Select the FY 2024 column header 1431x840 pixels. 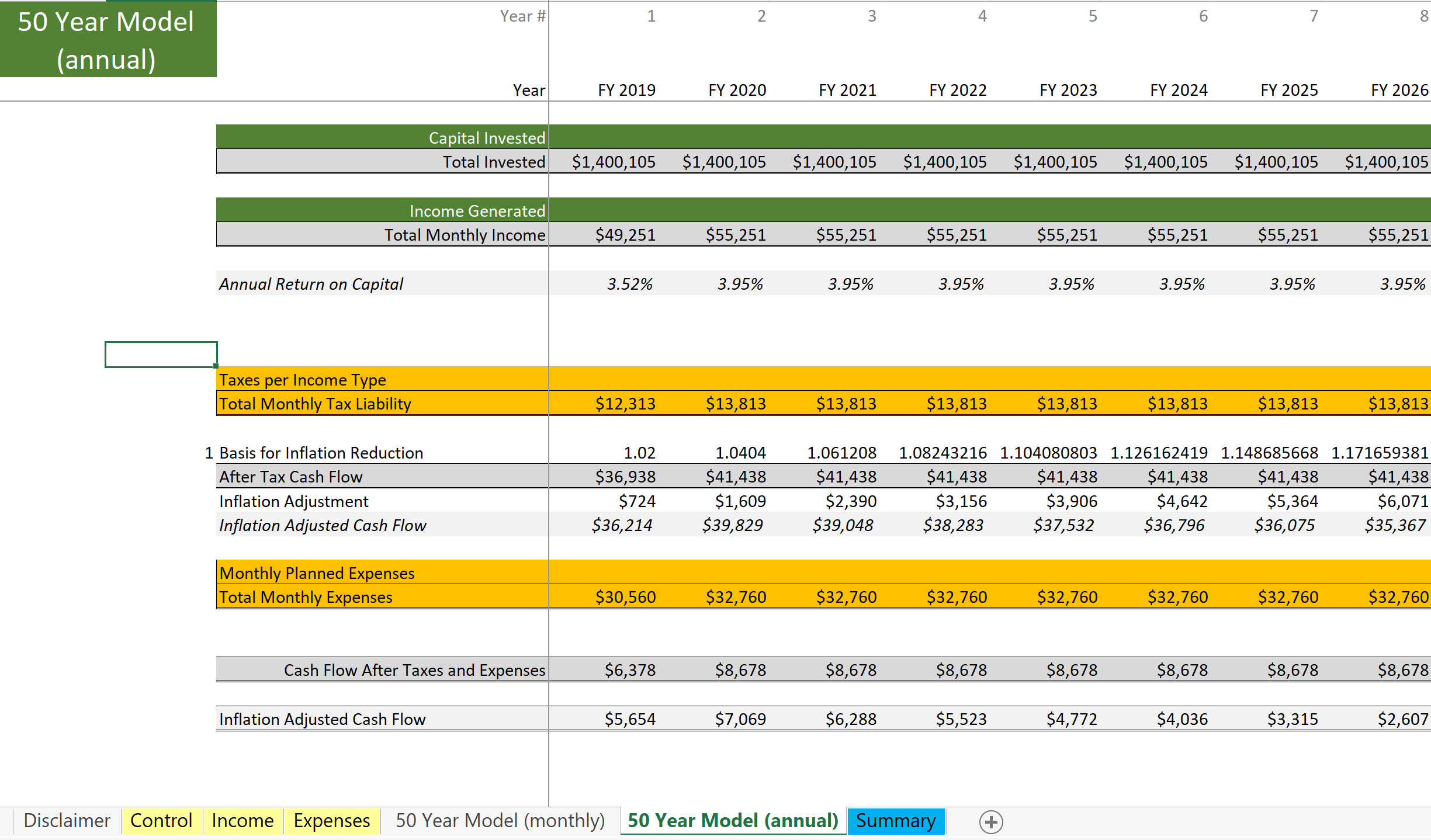coord(1179,90)
